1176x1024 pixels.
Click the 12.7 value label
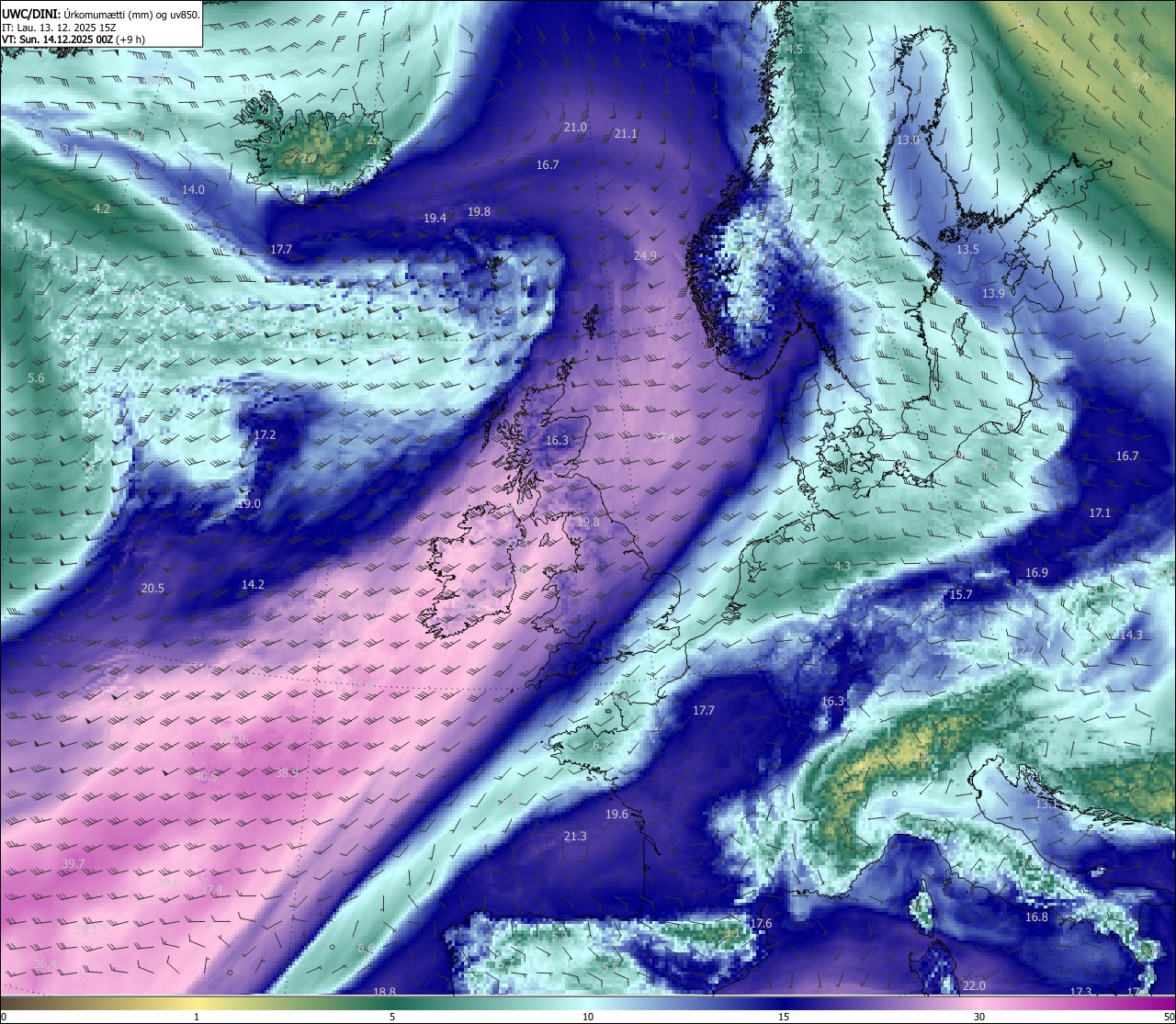pos(1023,651)
